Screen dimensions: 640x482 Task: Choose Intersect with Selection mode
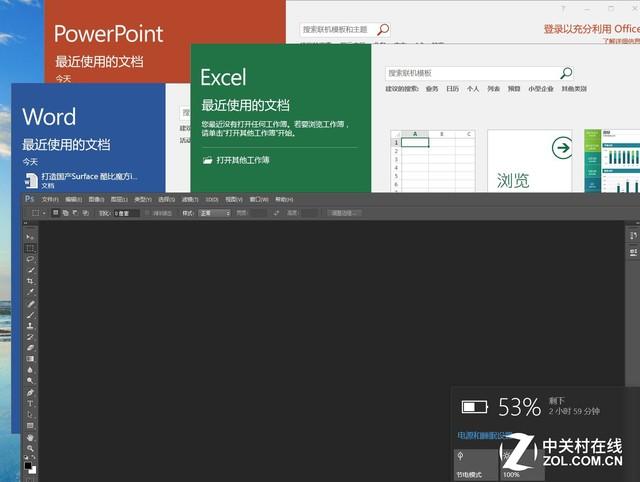tap(85, 213)
